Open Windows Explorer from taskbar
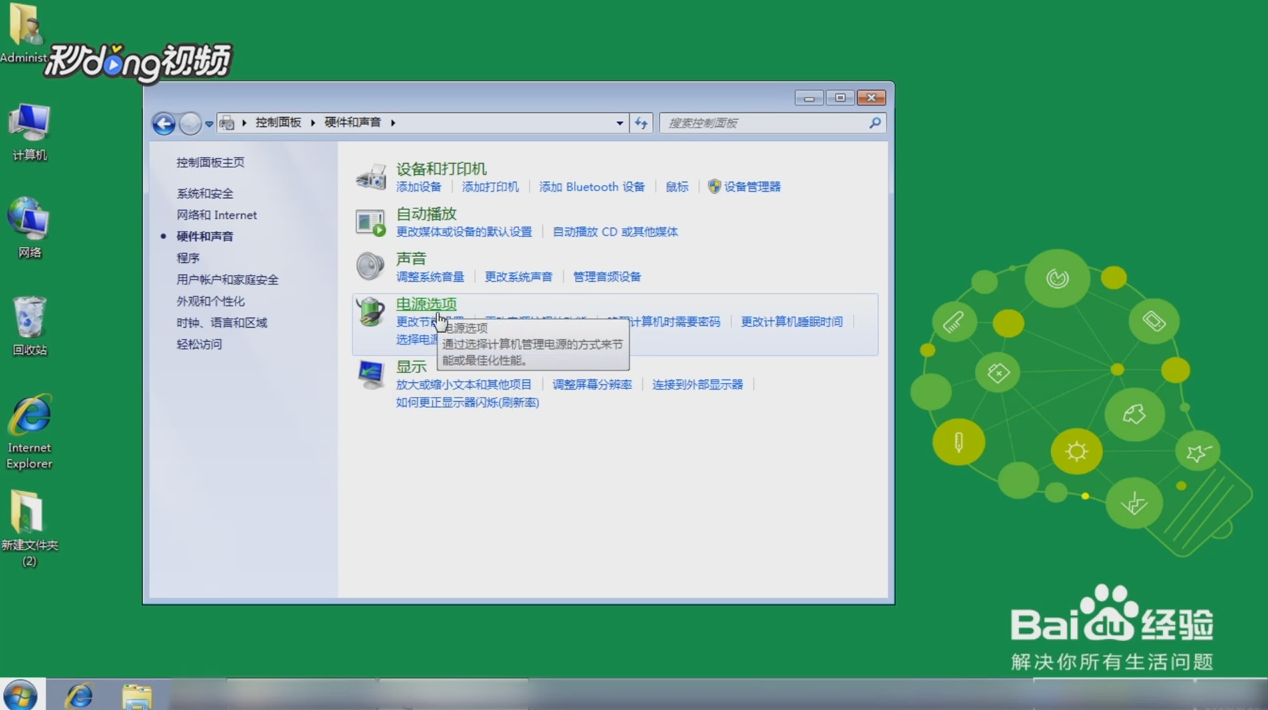1268x710 pixels. coord(137,696)
